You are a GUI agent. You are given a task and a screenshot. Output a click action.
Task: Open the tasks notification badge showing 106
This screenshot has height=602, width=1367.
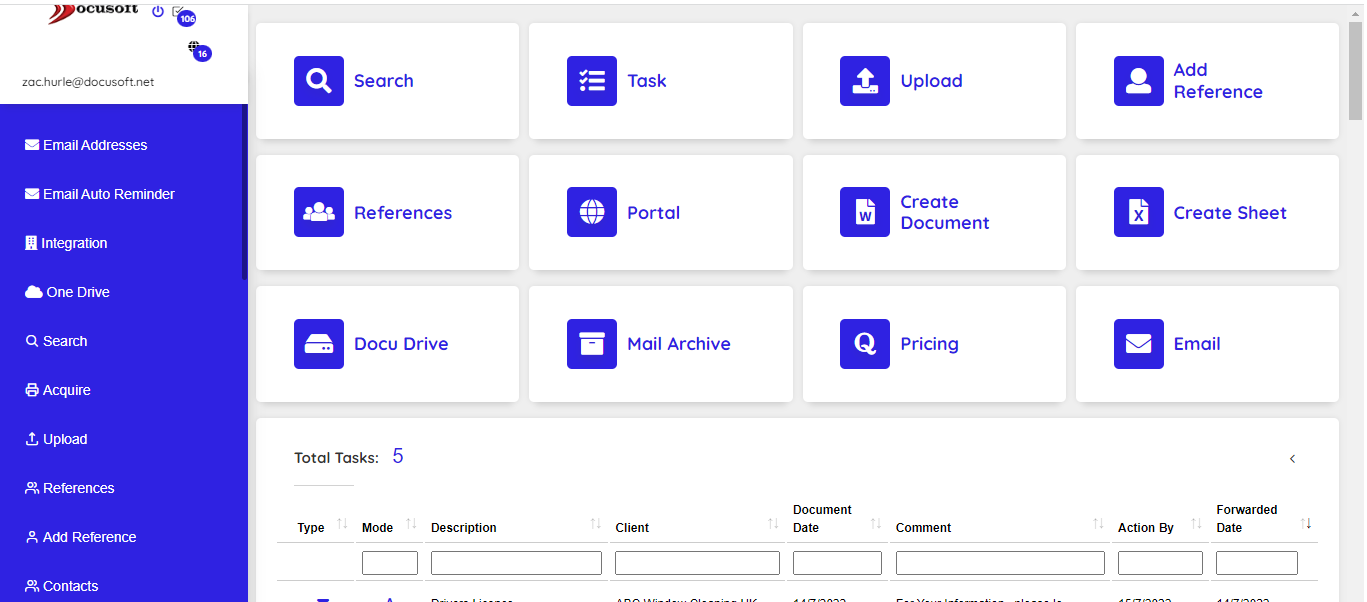coord(186,17)
